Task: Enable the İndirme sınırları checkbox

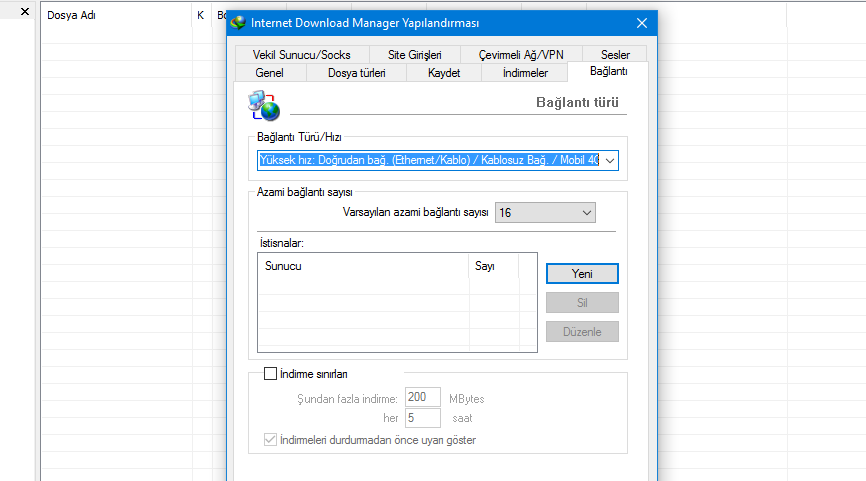Action: (270, 374)
